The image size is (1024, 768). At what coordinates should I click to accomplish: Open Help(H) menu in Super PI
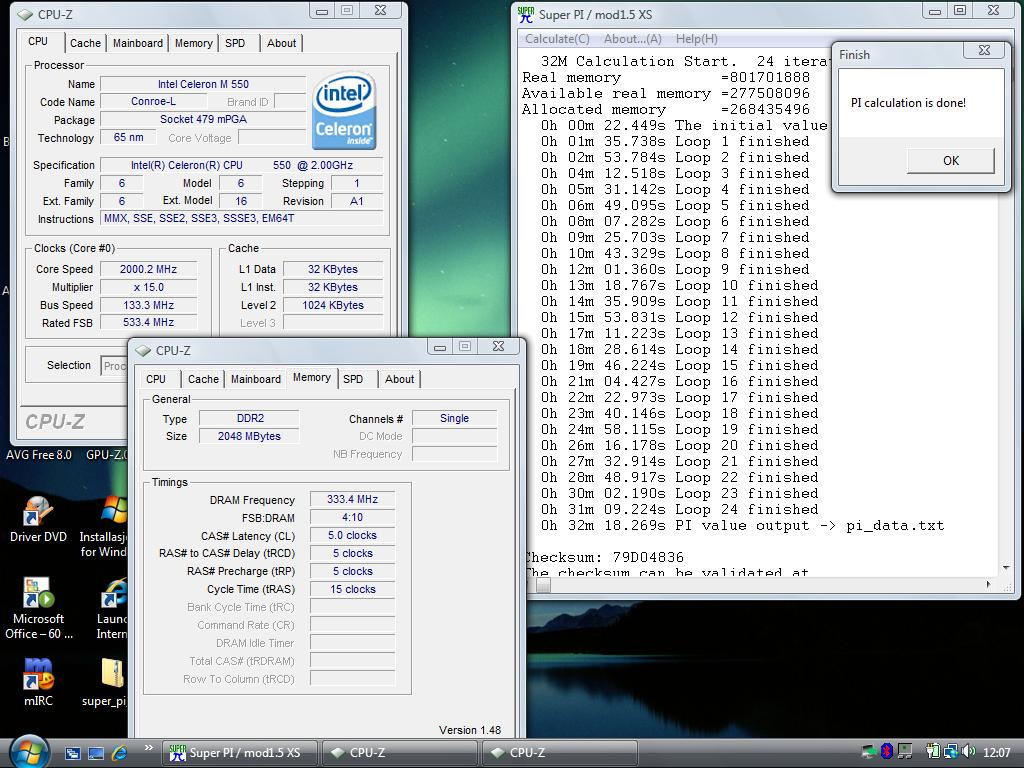tap(696, 39)
